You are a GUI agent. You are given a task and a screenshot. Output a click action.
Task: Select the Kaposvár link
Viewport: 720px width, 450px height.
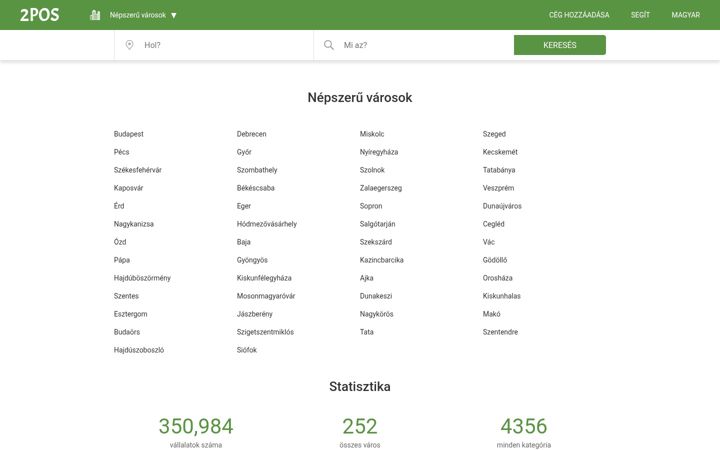(x=129, y=188)
